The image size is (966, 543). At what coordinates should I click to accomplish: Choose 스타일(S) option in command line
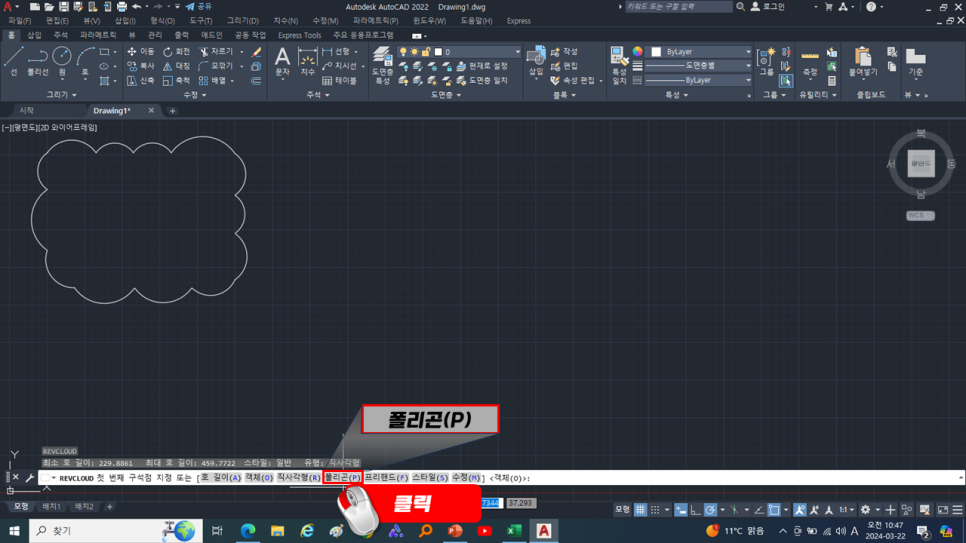pyautogui.click(x=429, y=478)
